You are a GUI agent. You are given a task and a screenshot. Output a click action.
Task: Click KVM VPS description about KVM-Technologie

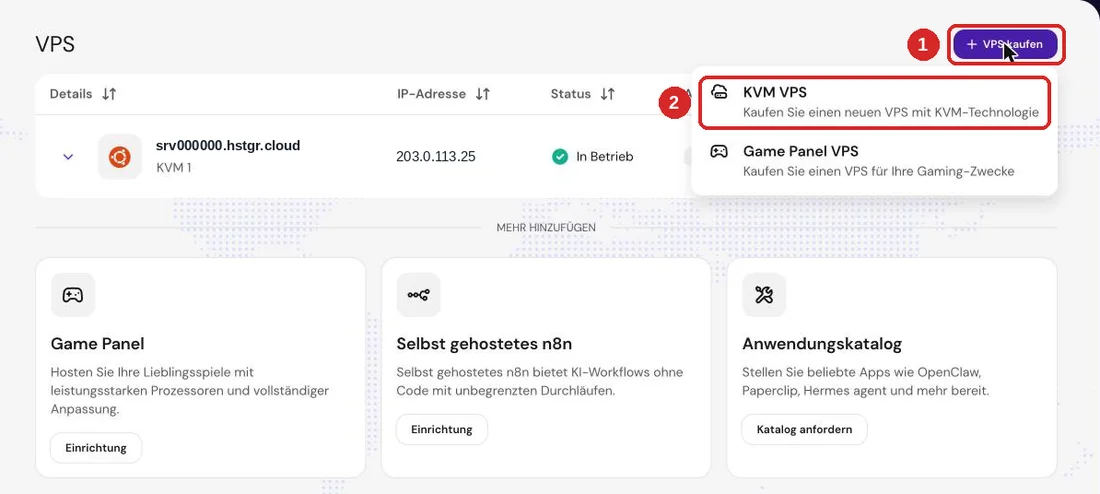pos(891,112)
